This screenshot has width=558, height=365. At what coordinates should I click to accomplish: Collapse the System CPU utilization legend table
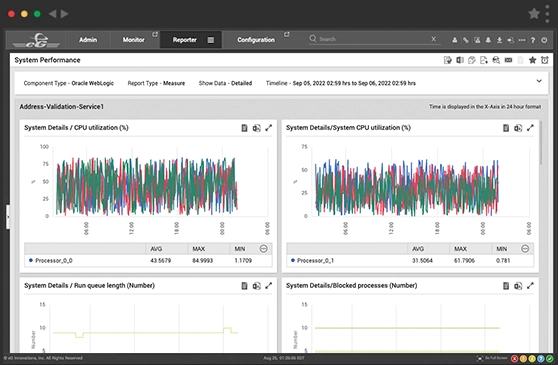tap(525, 249)
